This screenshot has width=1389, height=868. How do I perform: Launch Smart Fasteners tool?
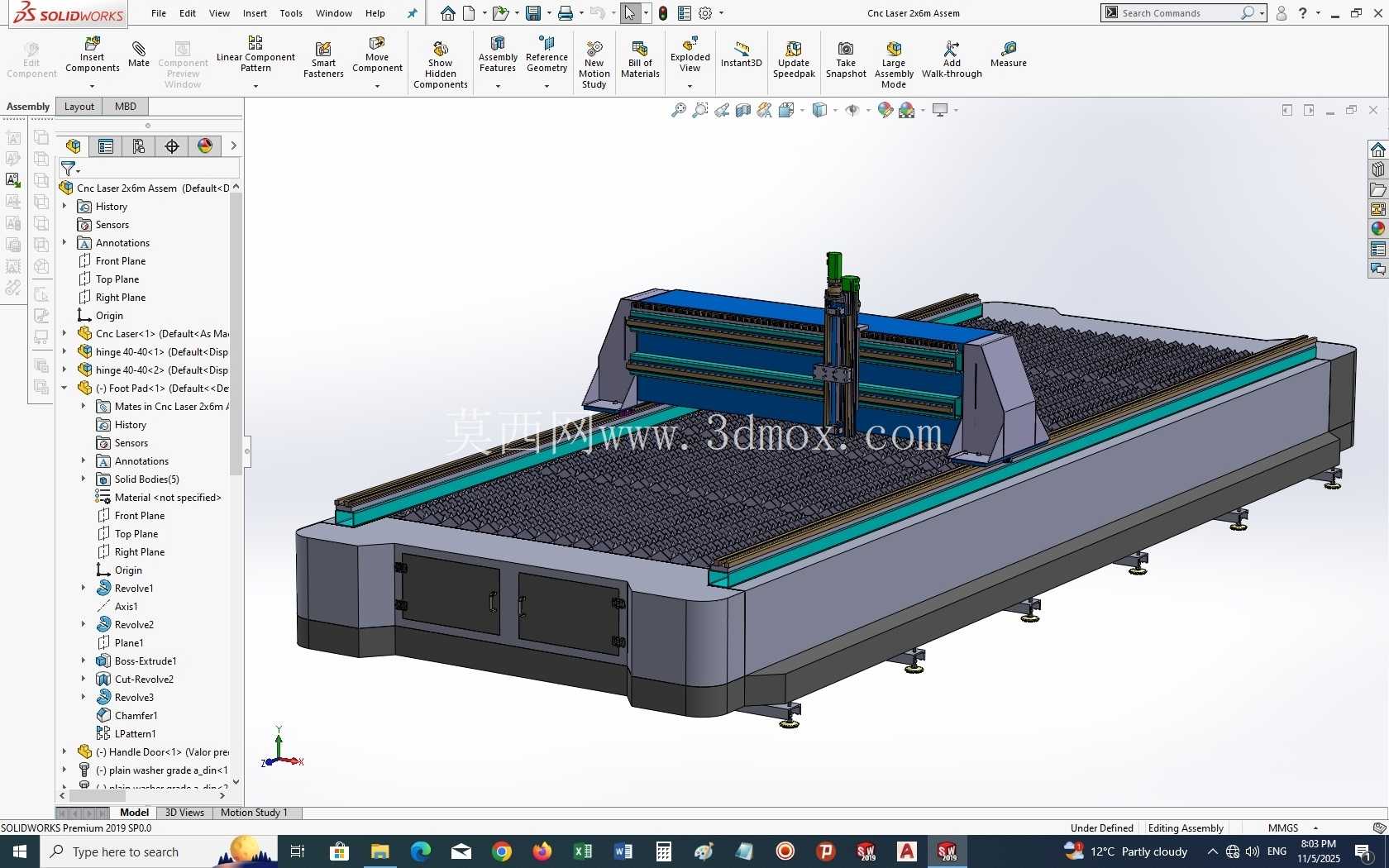tap(323, 60)
